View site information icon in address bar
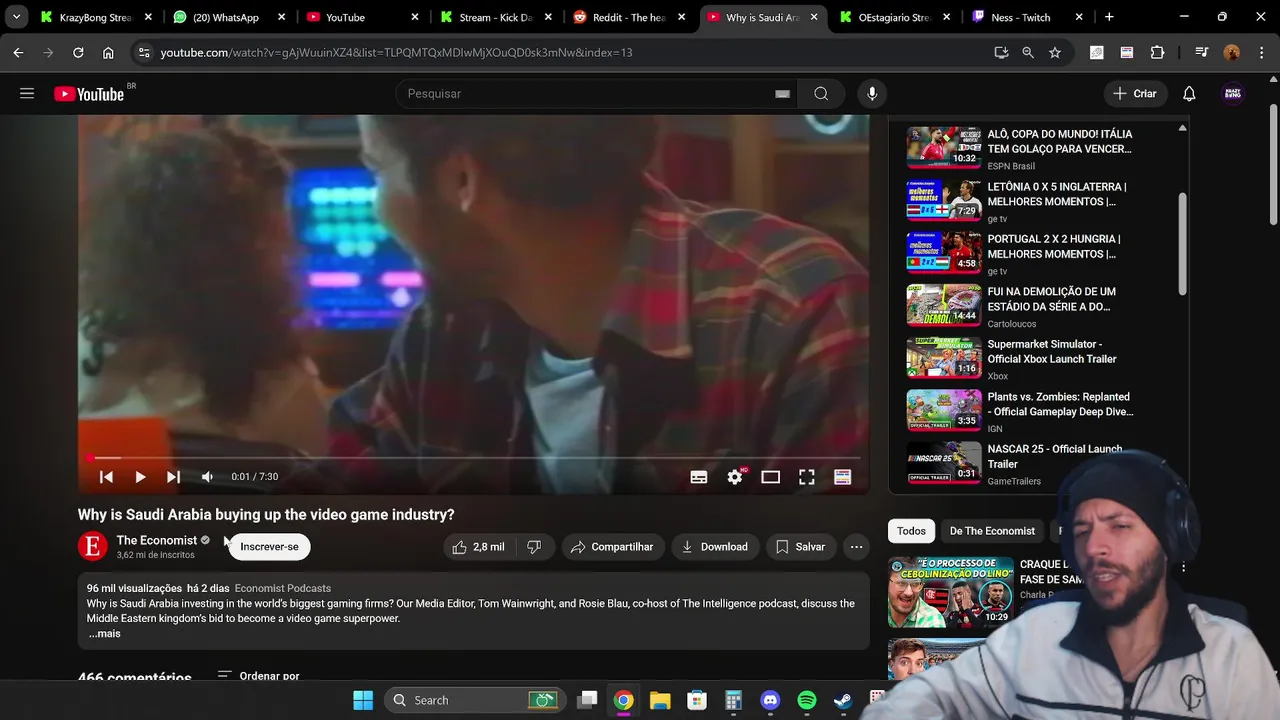 (143, 52)
